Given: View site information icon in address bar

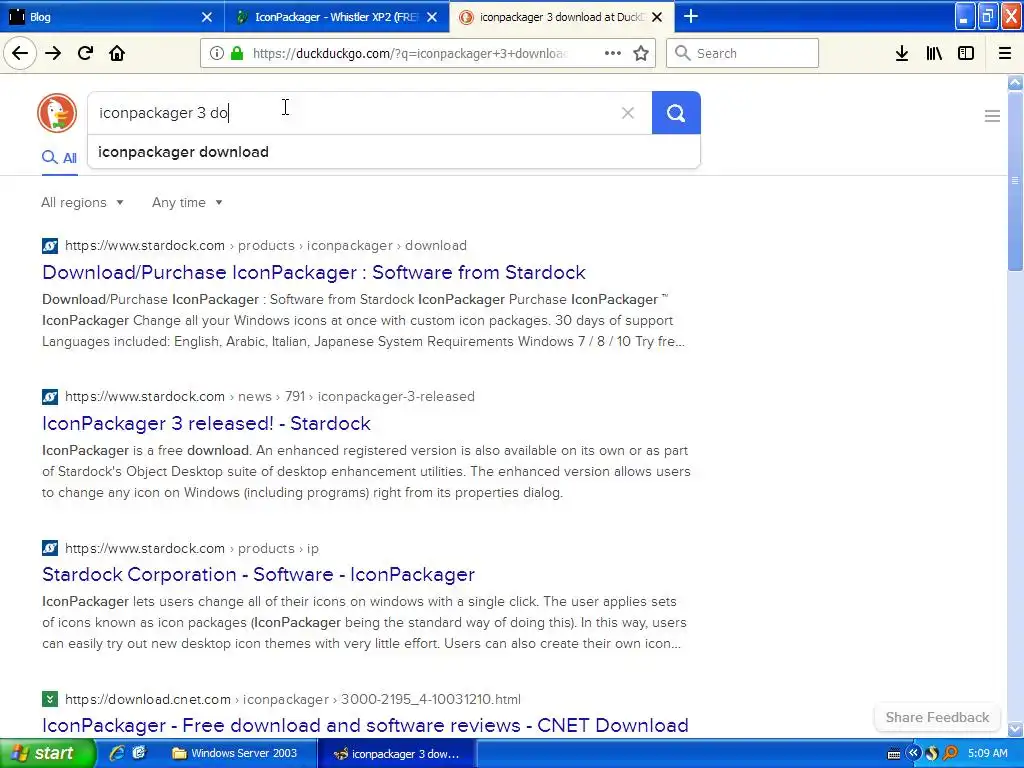Looking at the screenshot, I should click(x=216, y=54).
